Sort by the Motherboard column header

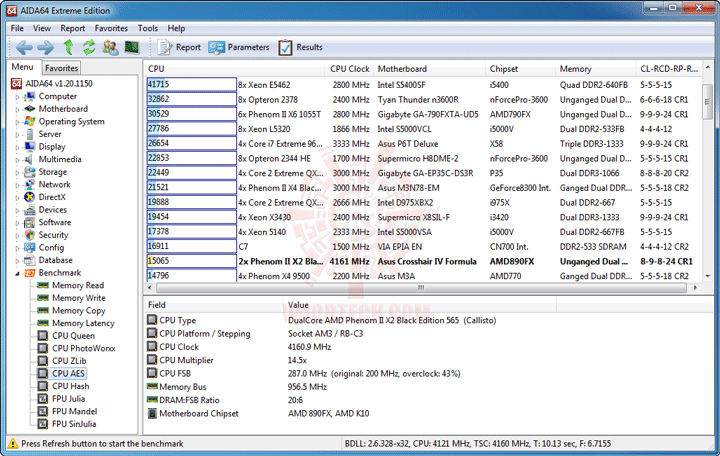tap(430, 69)
